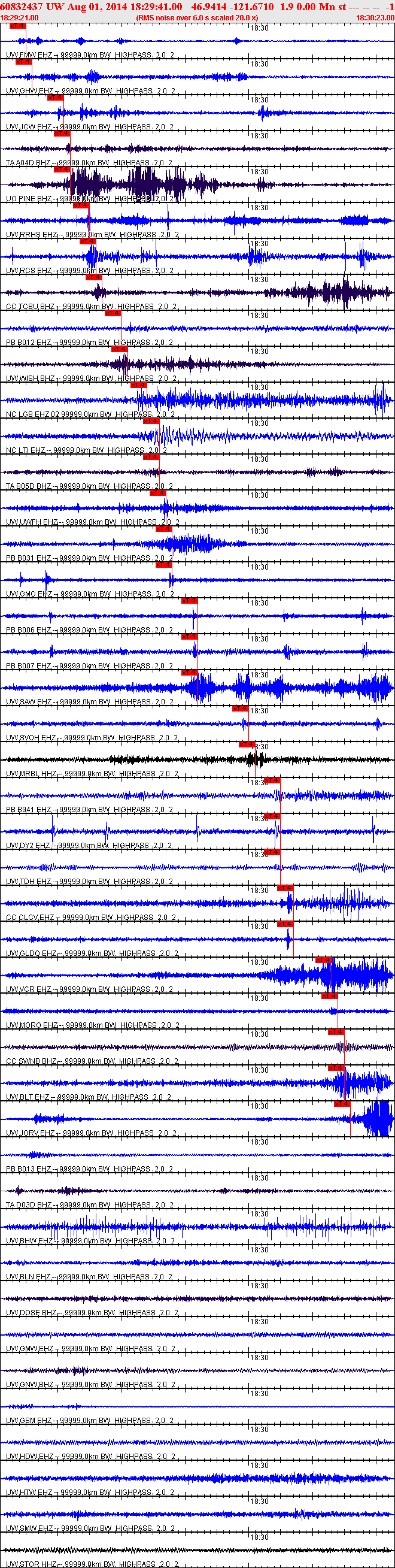Select the TA.D03D BHZ station label
This screenshot has height=1568, width=395.
[x=89, y=1204]
